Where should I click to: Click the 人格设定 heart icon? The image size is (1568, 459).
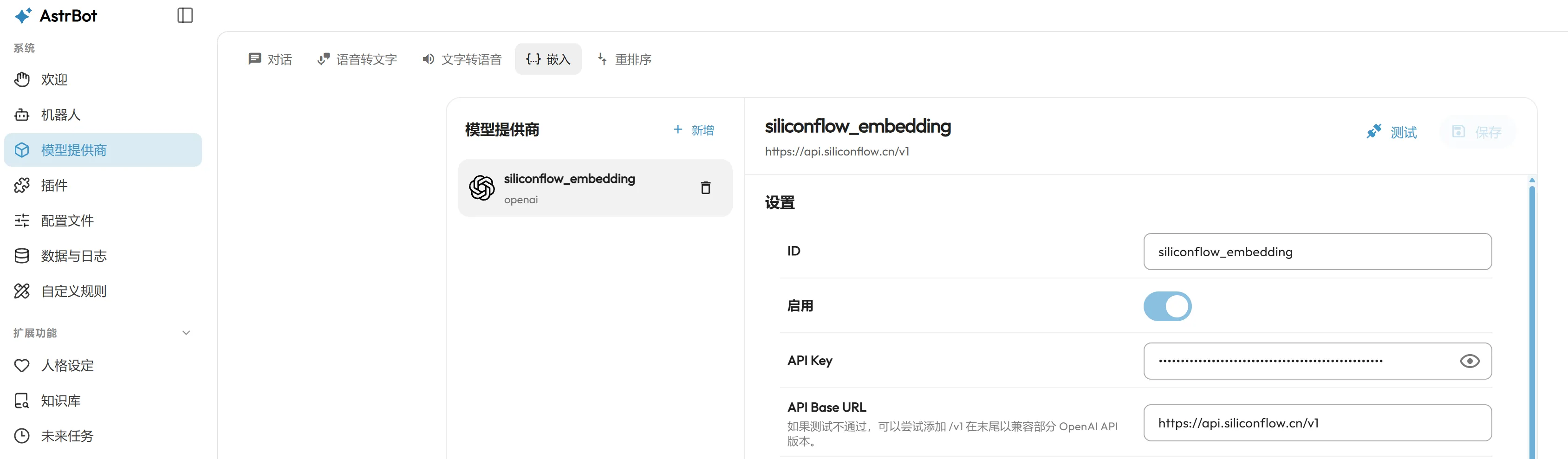click(22, 365)
